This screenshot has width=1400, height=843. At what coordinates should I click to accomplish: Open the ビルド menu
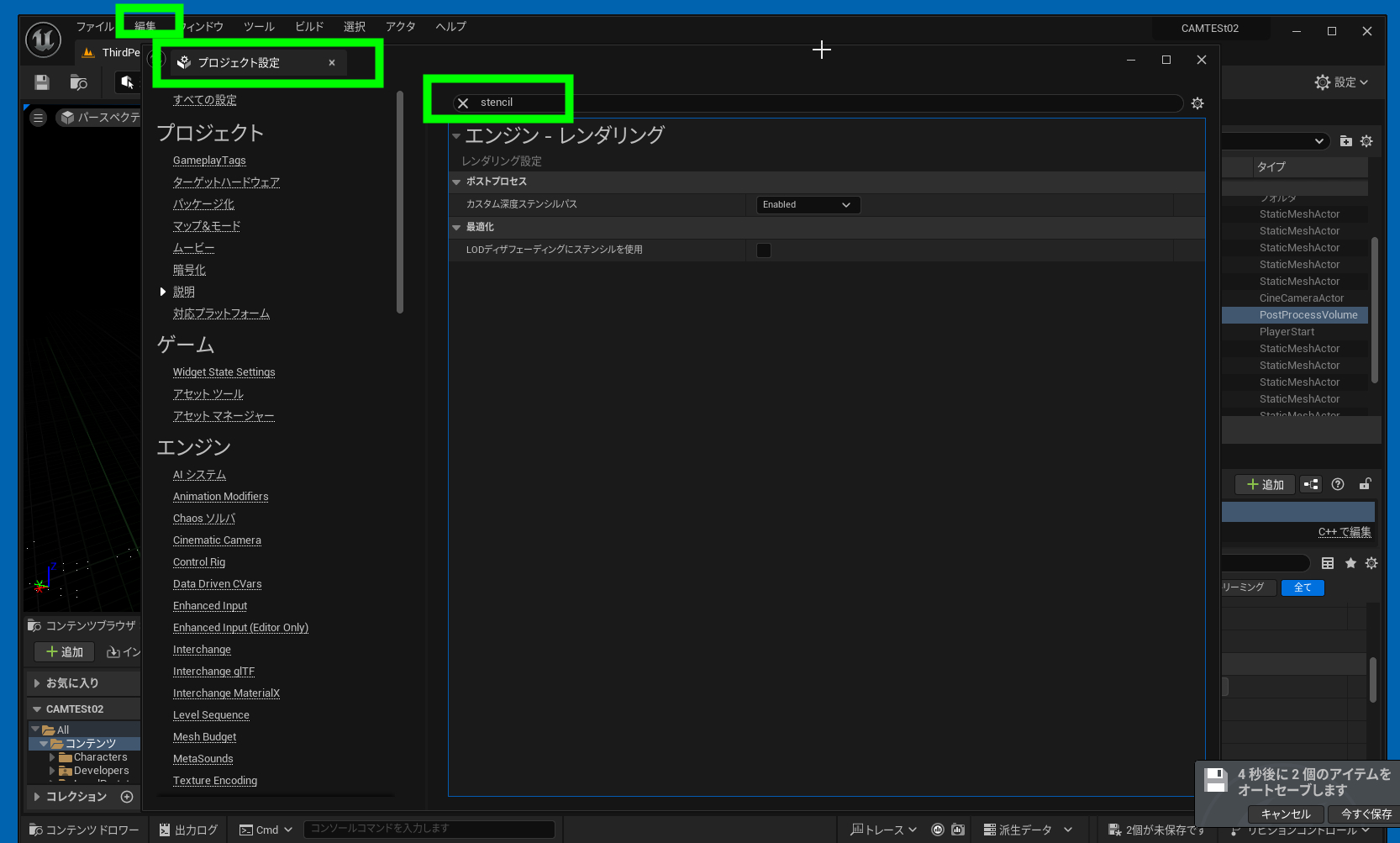[308, 27]
